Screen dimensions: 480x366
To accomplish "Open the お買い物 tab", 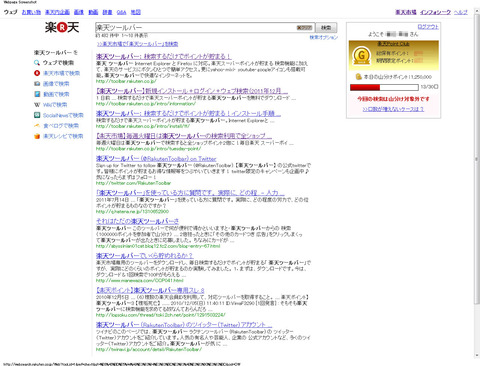I will click(31, 12).
